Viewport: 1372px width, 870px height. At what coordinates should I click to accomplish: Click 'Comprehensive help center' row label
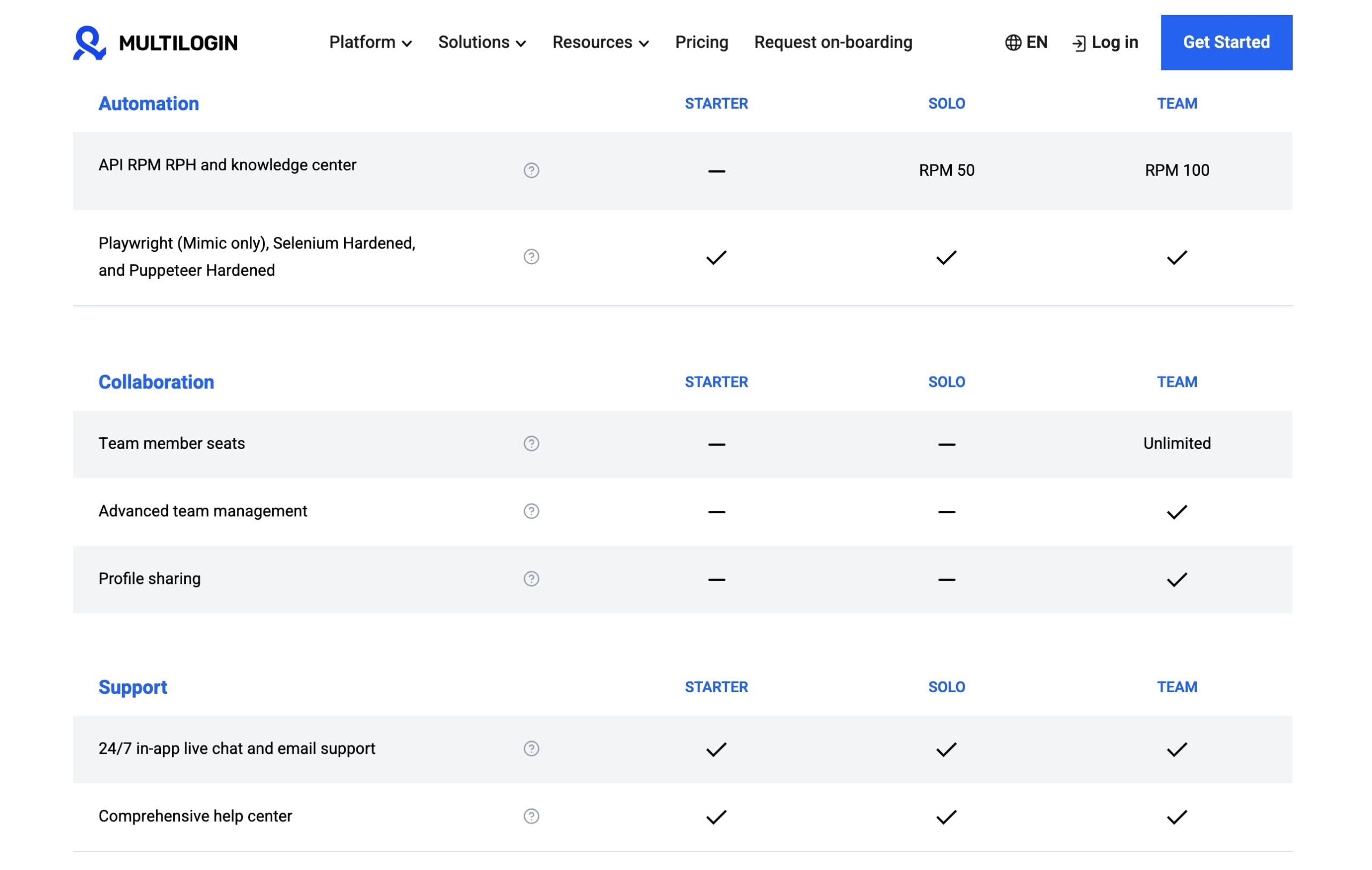pos(195,816)
